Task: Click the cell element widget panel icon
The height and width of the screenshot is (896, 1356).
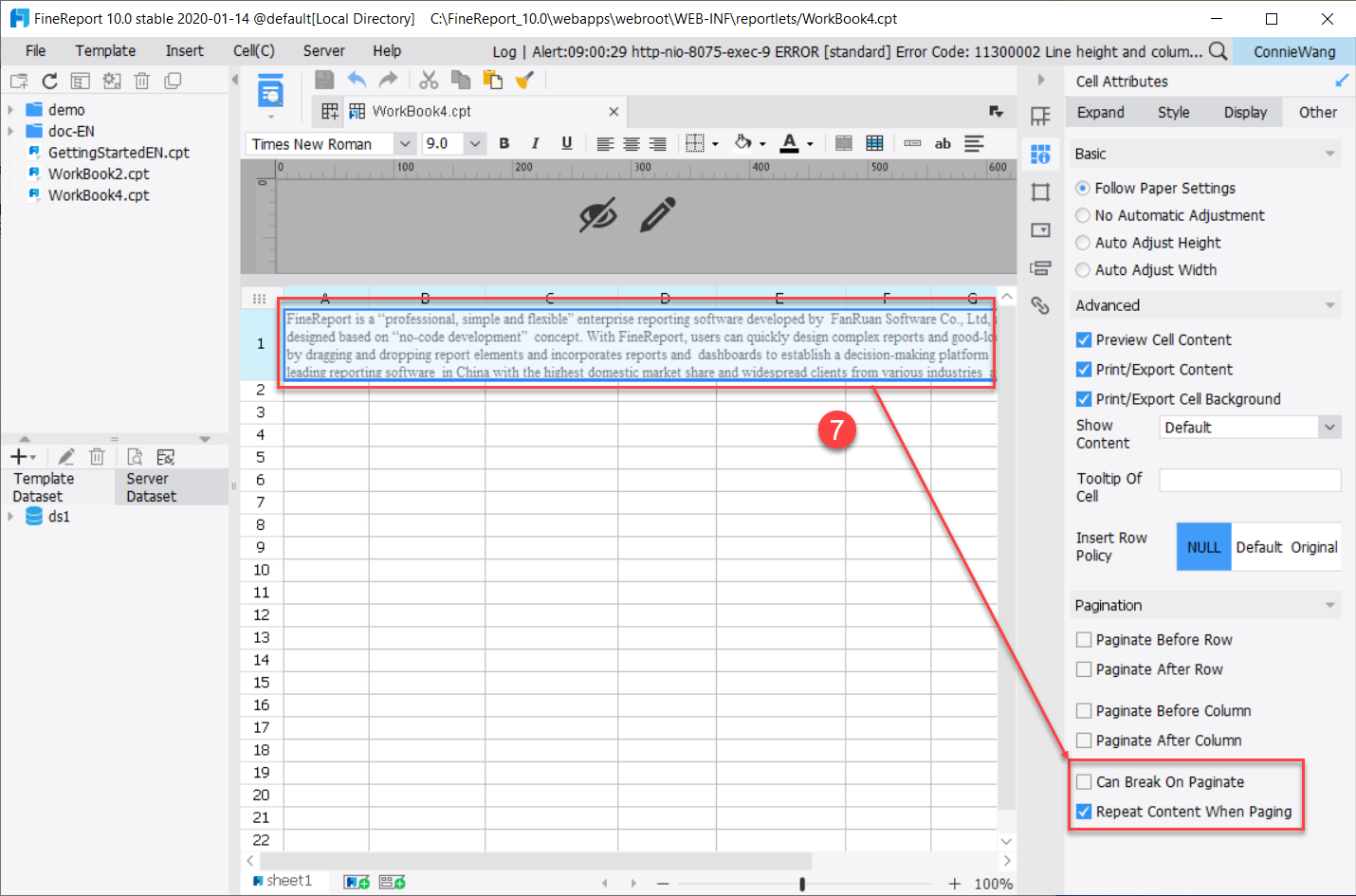Action: pos(1040,229)
